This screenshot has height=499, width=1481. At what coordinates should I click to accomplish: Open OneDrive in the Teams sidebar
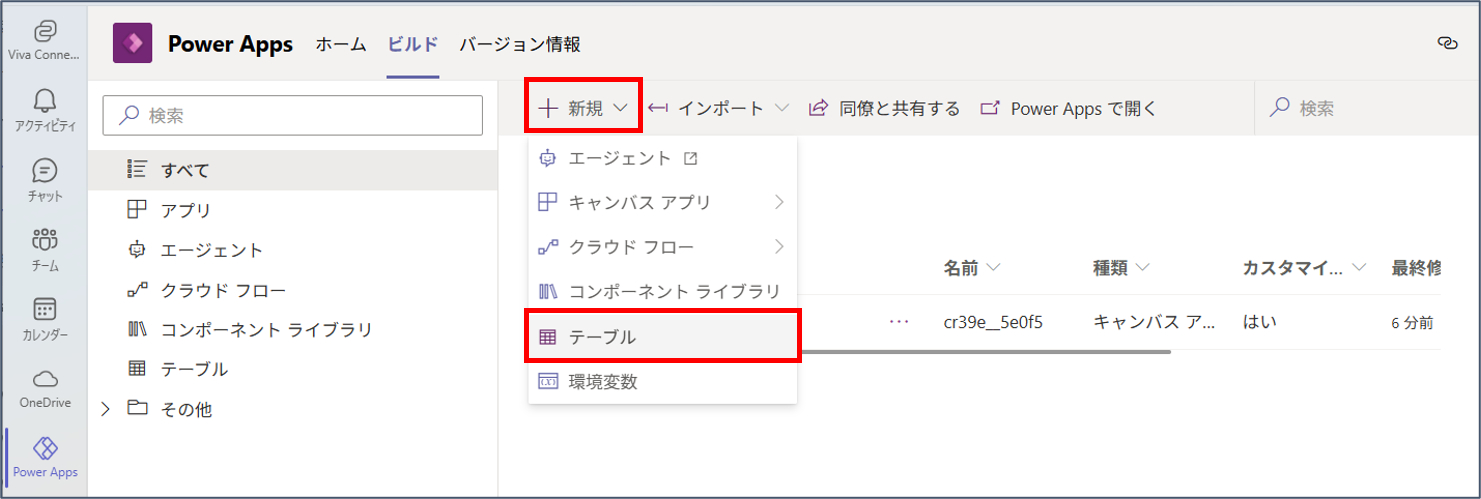click(44, 389)
